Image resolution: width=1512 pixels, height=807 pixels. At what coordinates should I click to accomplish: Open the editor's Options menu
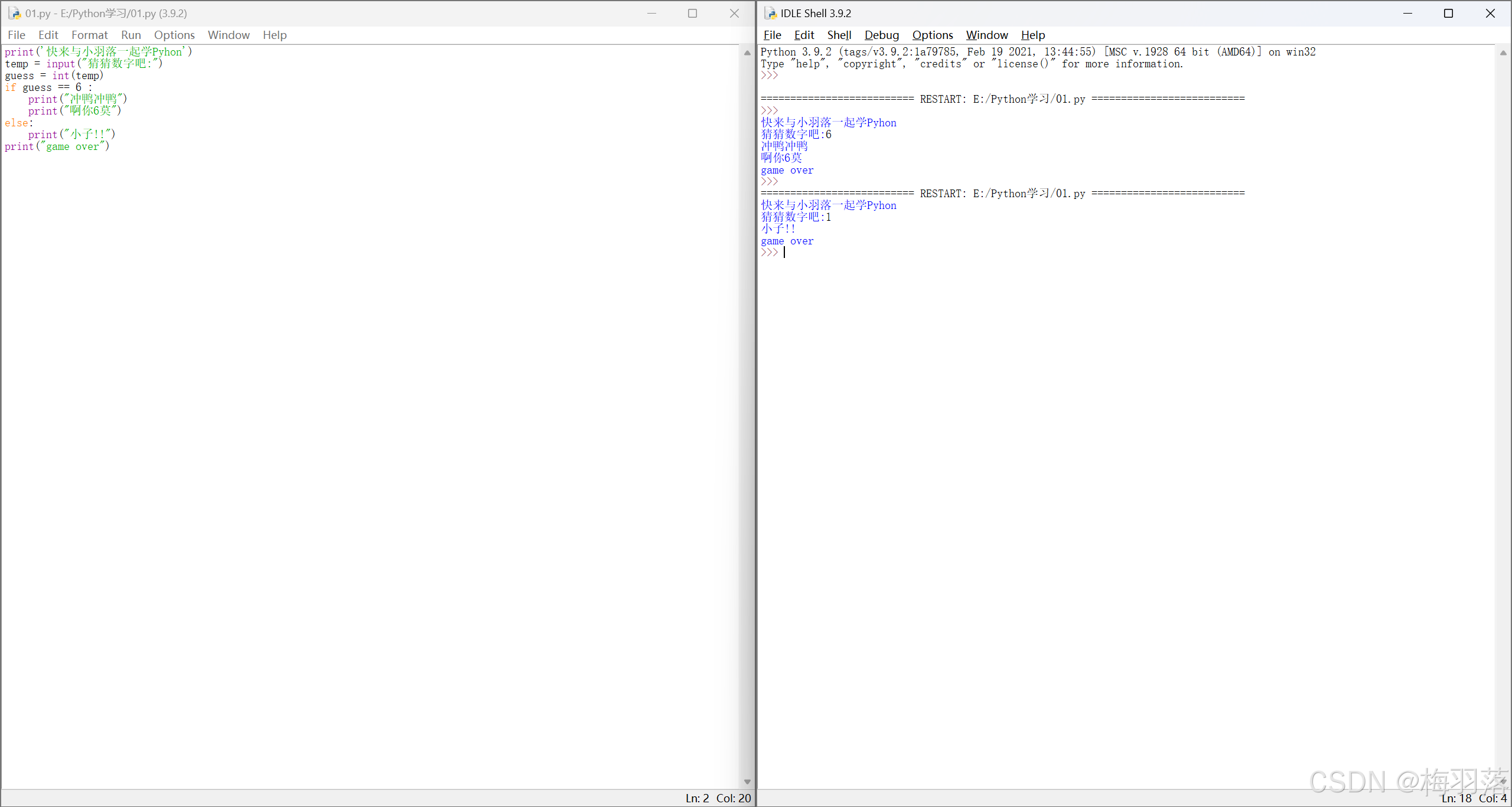click(174, 35)
